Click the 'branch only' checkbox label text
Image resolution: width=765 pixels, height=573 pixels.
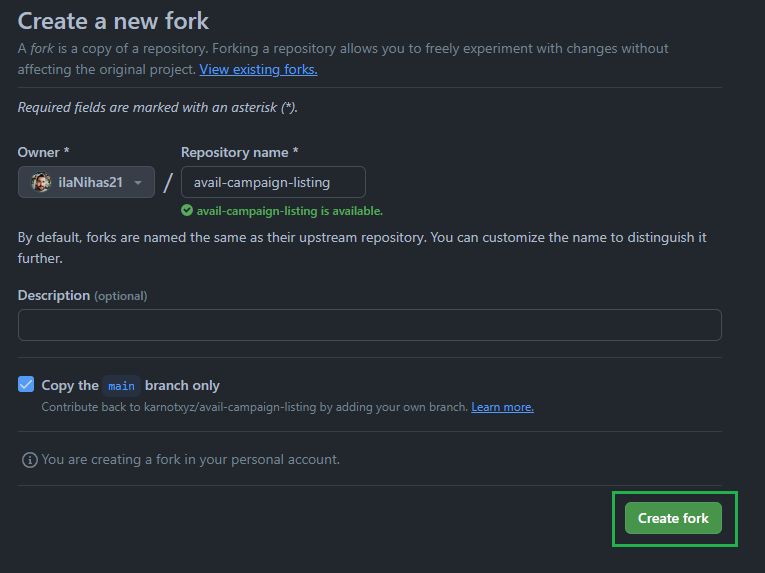point(182,386)
